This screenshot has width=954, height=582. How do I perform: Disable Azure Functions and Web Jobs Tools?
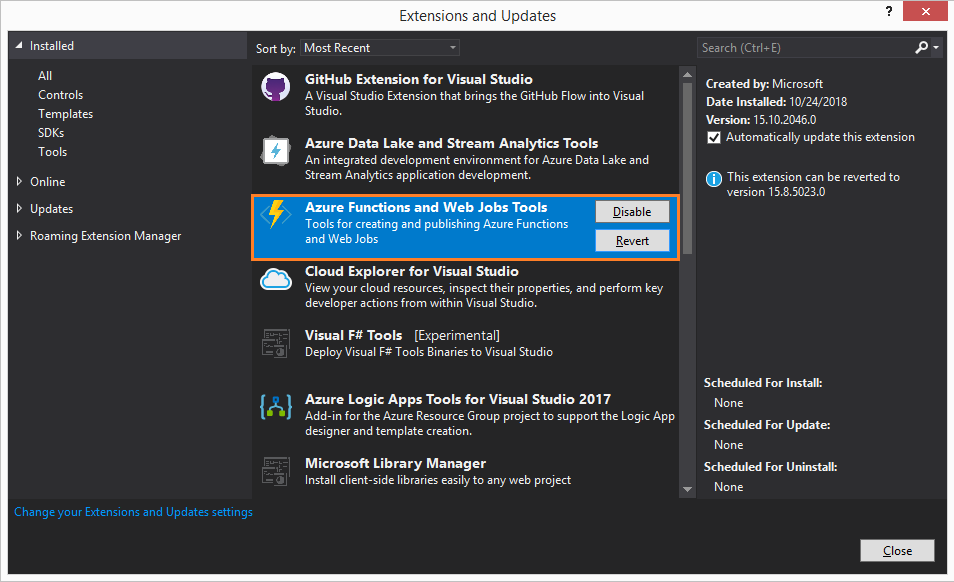pos(632,212)
